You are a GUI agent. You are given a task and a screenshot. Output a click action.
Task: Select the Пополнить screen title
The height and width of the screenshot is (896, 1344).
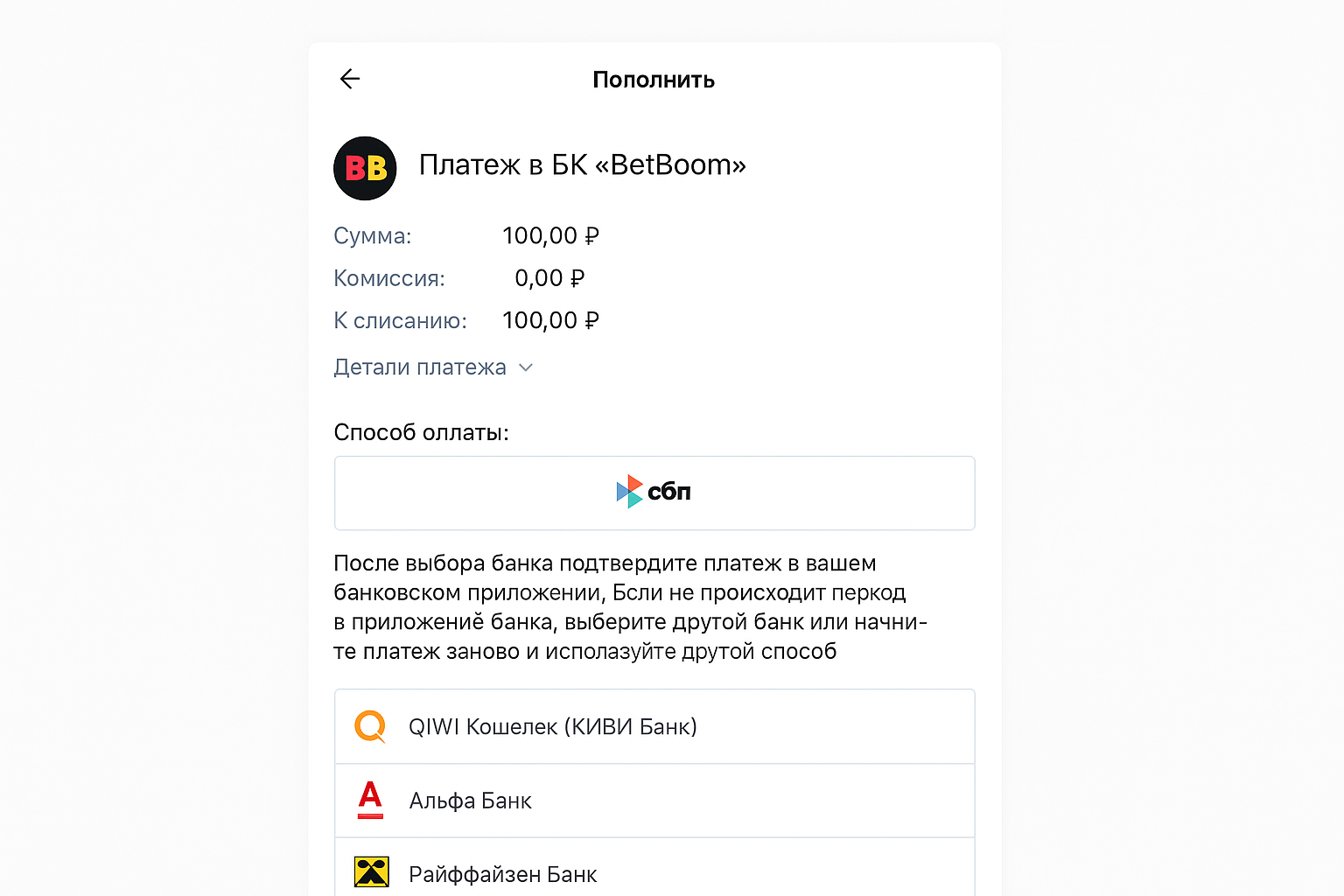coord(654,80)
